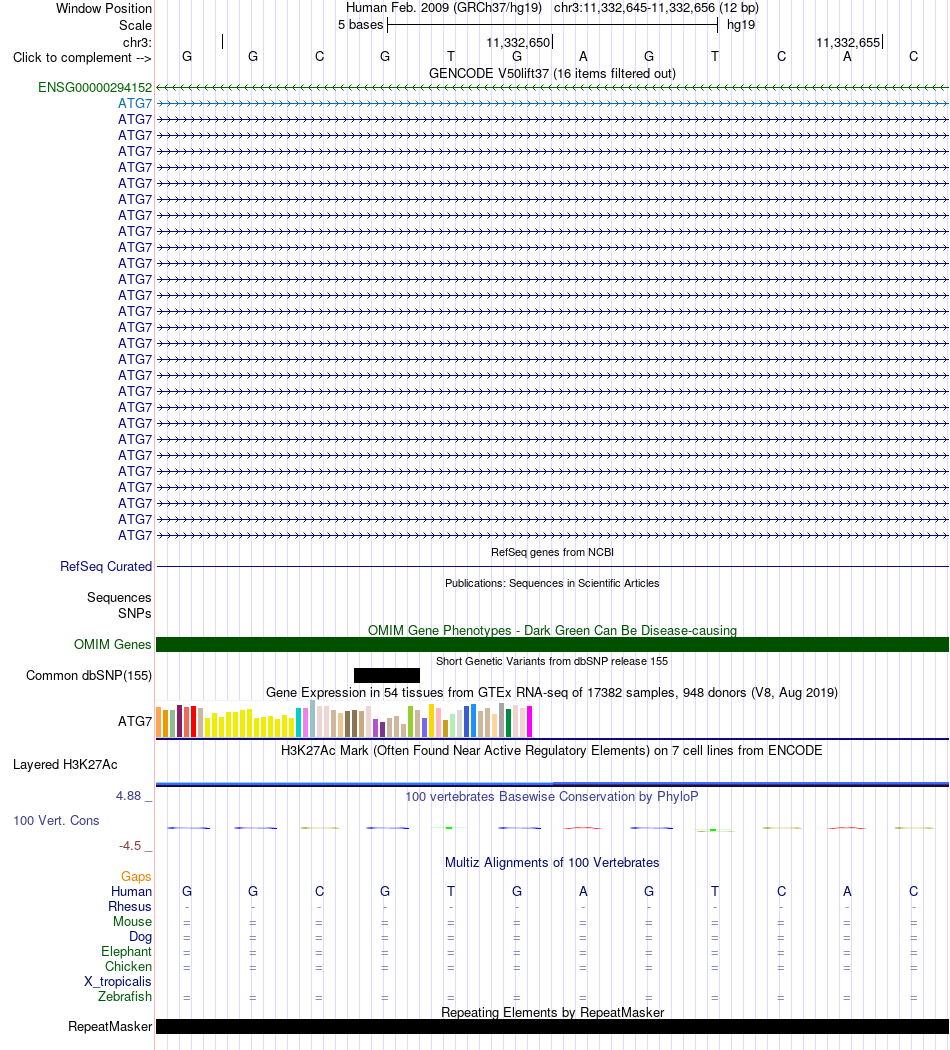Select the Rhesus species label
The width and height of the screenshot is (950, 1050).
pyautogui.click(x=130, y=907)
